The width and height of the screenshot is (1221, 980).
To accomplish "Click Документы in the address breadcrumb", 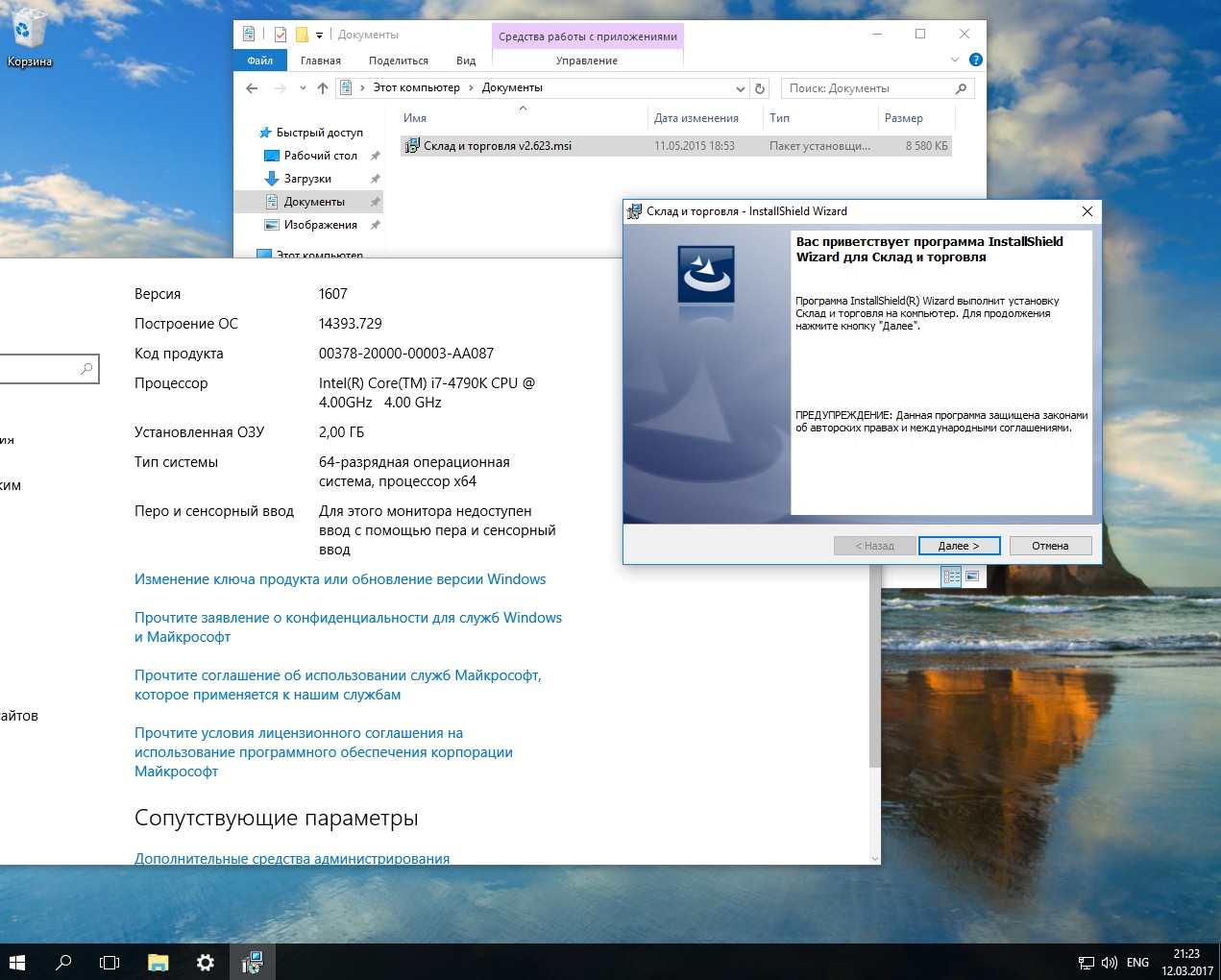I will (512, 87).
